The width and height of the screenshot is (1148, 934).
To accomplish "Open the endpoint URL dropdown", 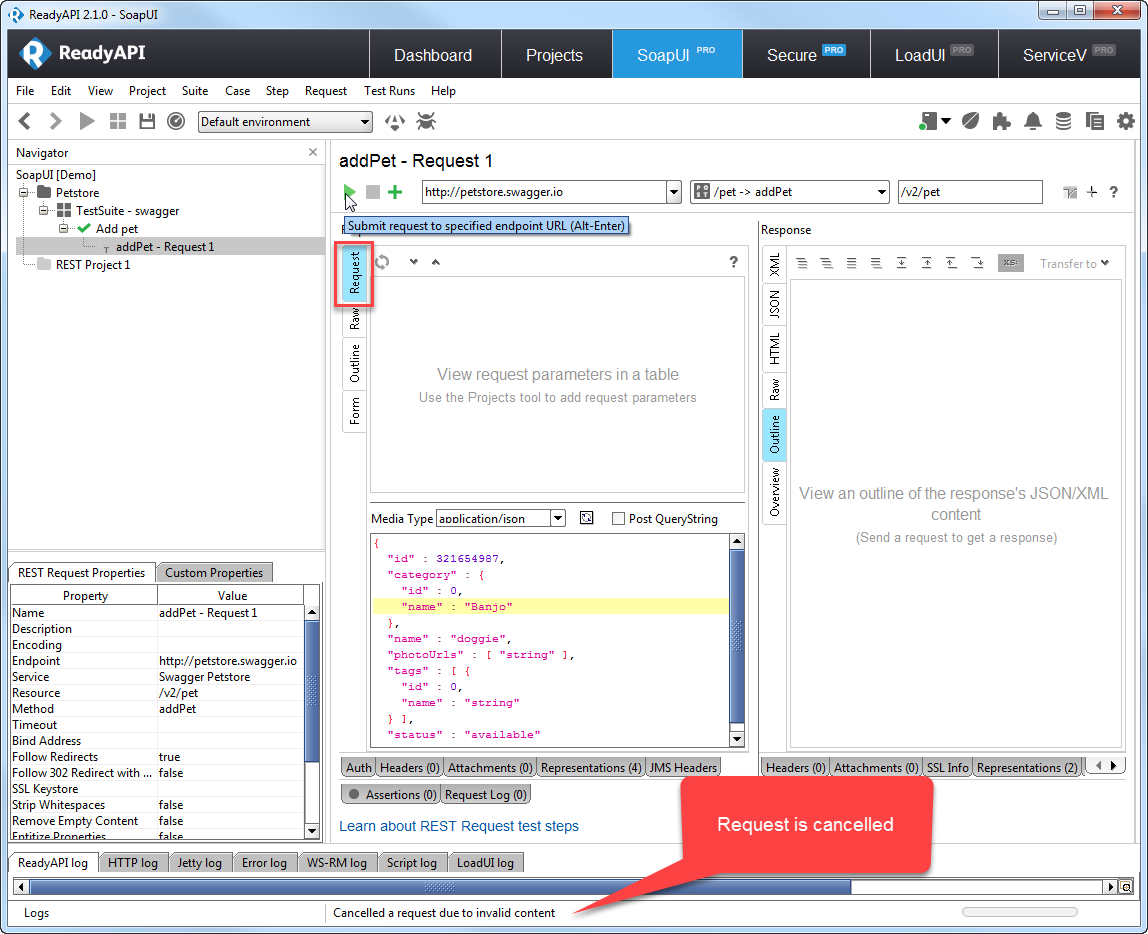I will (x=672, y=192).
